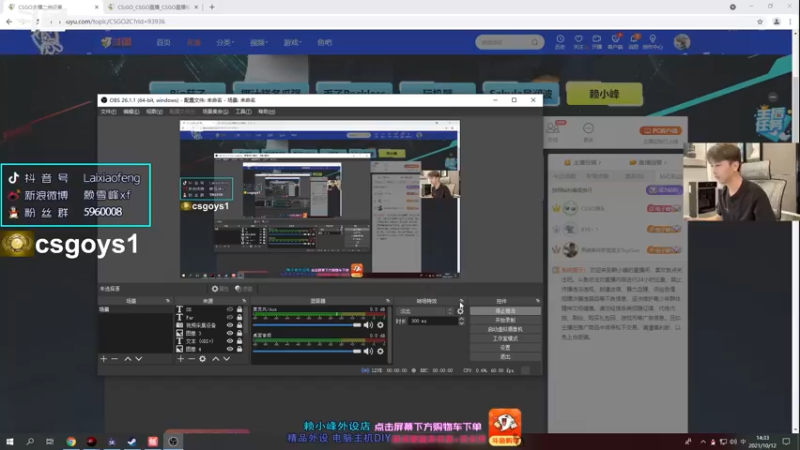The image size is (800, 450).
Task: Toggle the lock on the video capture device source
Action: coord(239,325)
